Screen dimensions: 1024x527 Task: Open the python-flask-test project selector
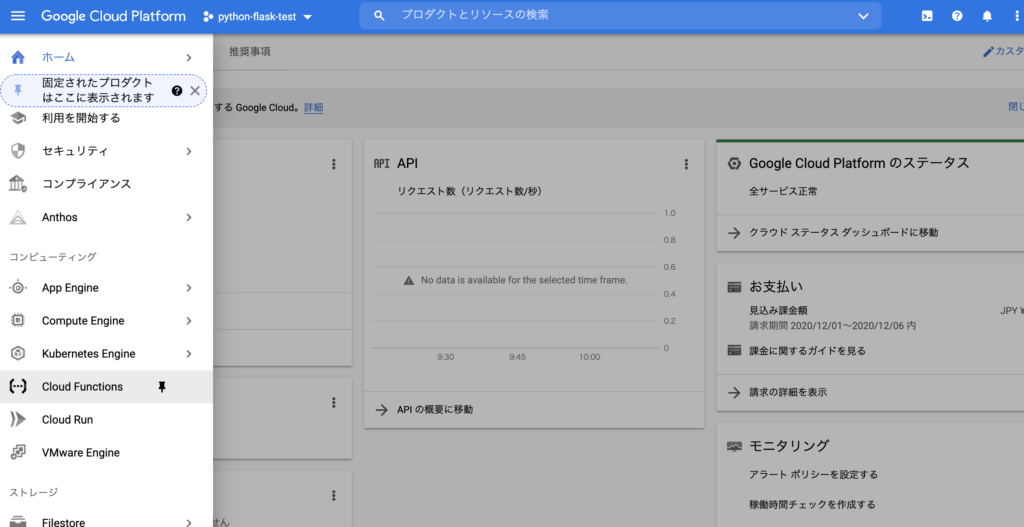[258, 17]
